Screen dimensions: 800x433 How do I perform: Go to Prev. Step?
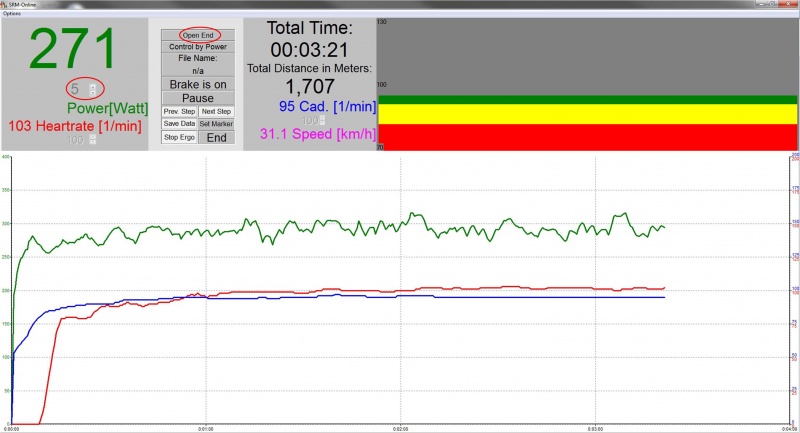[x=179, y=111]
